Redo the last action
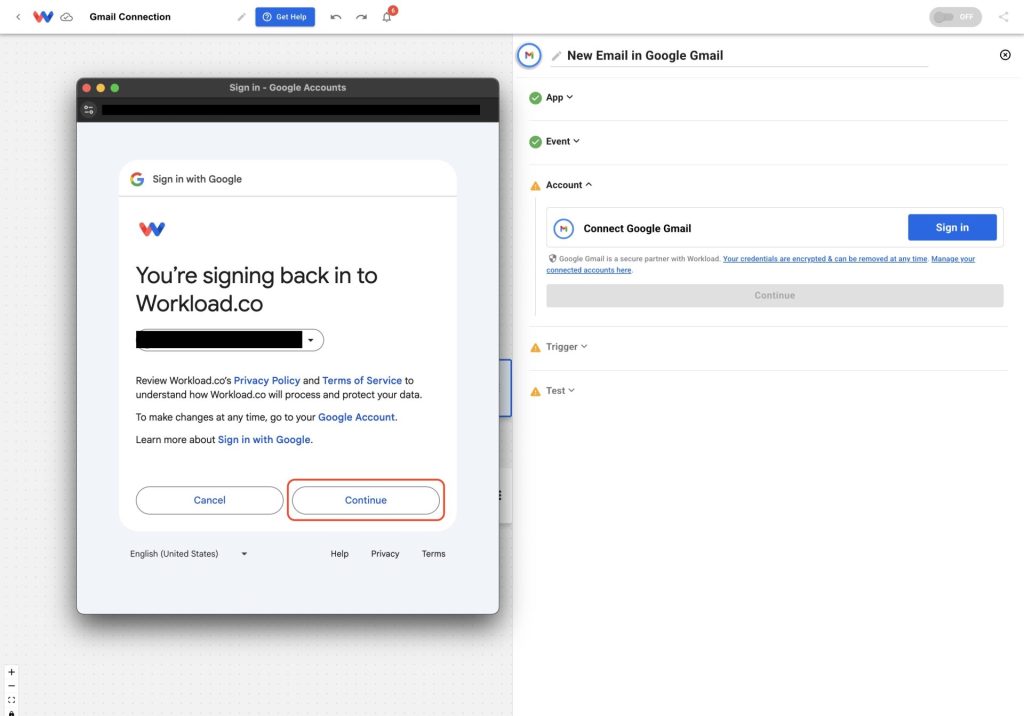The height and width of the screenshot is (716, 1024). pyautogui.click(x=361, y=17)
